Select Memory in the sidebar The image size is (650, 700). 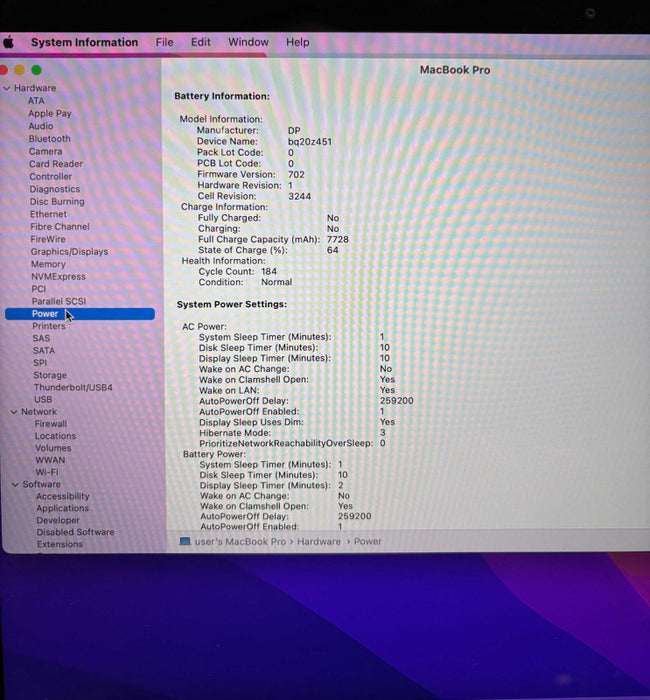click(48, 264)
